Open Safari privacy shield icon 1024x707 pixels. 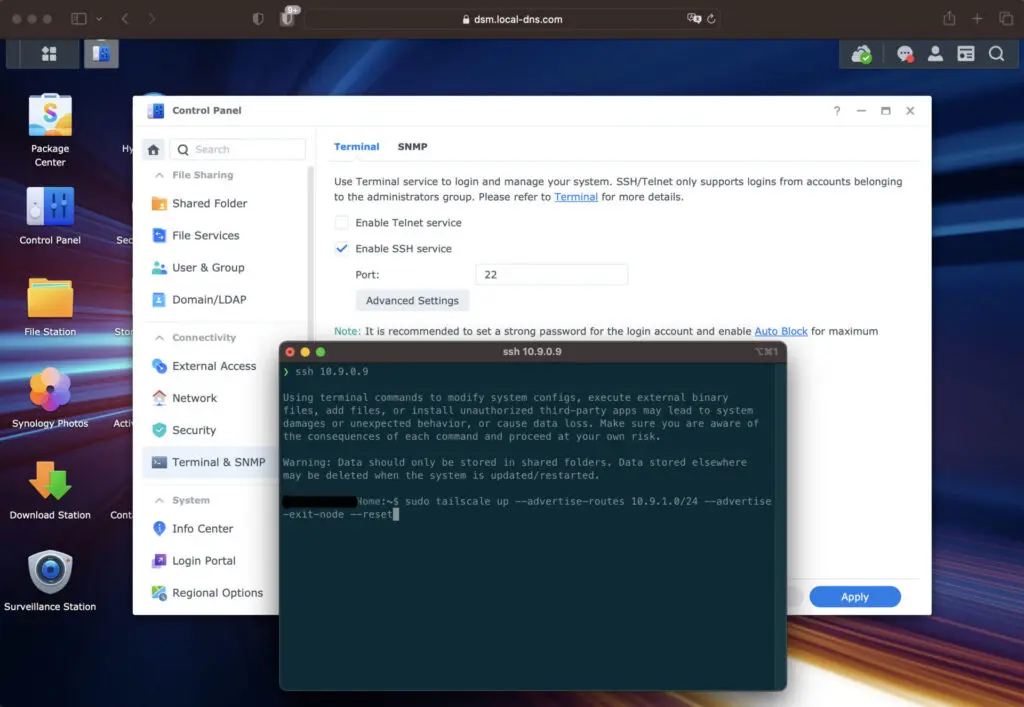pyautogui.click(x=258, y=19)
